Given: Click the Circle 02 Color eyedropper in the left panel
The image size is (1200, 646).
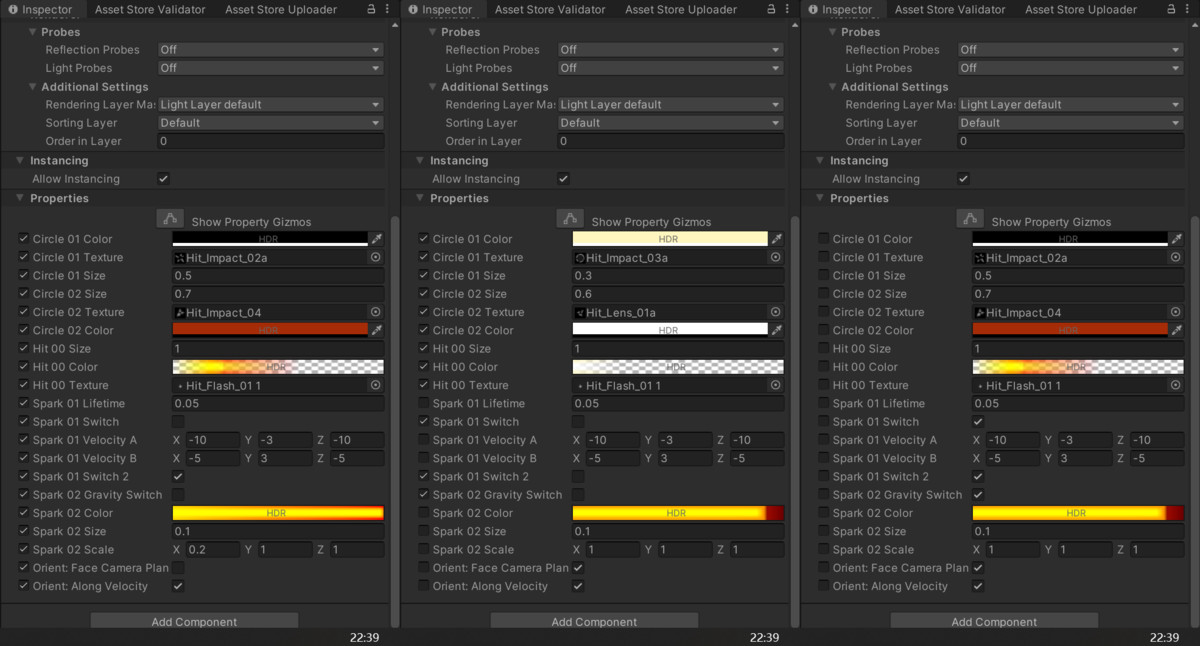Looking at the screenshot, I should [377, 330].
